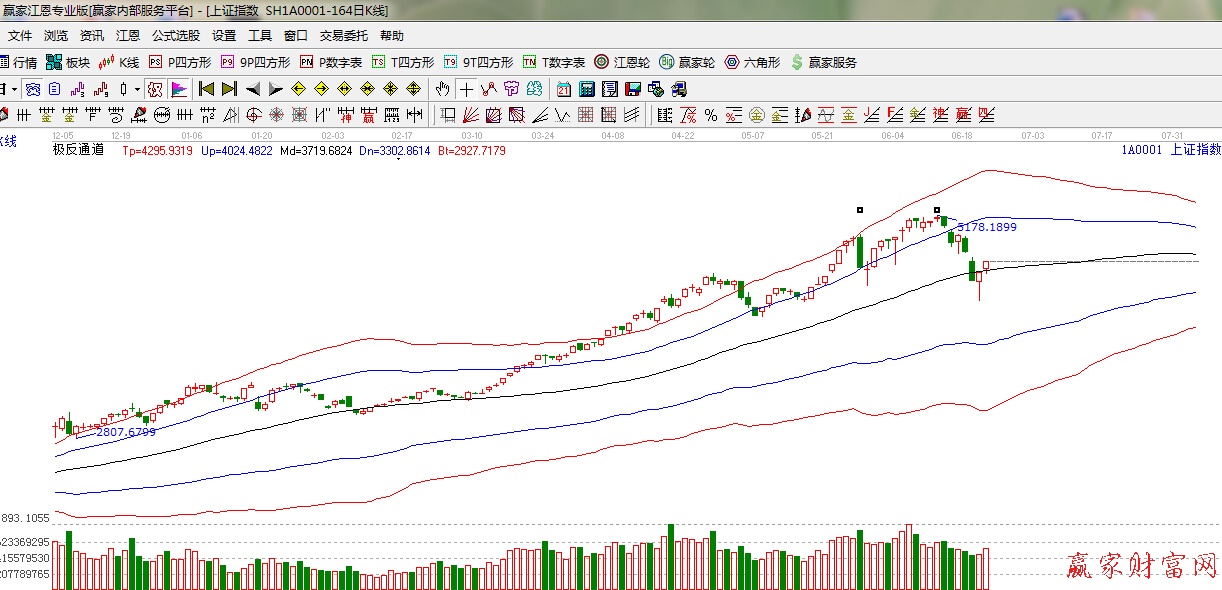
Task: Click the calculator icon in toolbar
Action: coord(587,89)
